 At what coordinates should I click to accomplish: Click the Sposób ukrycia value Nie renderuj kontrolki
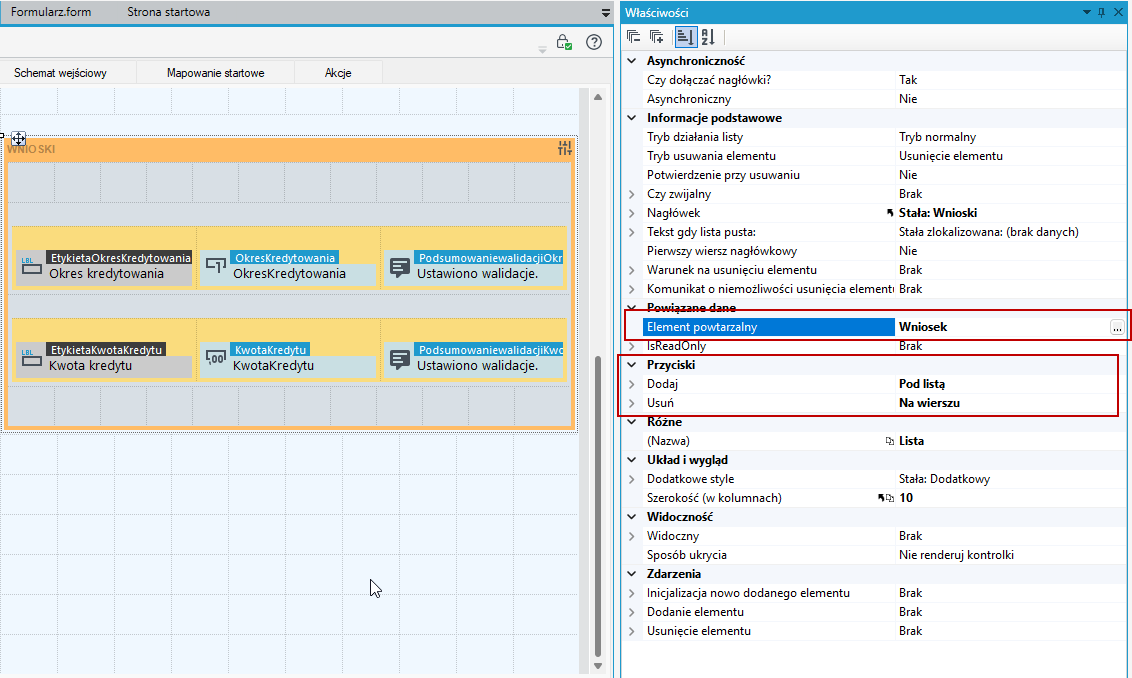coord(957,555)
